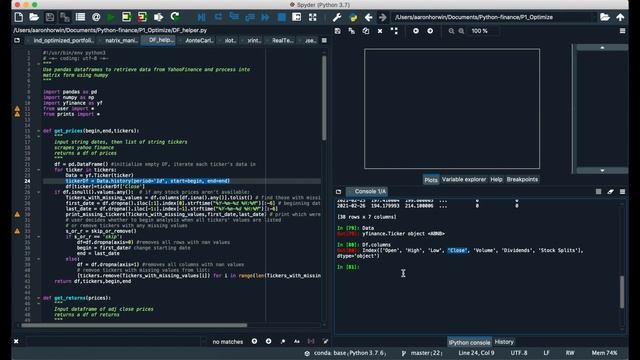
Task: Open console pane options hamburger menu
Action: coord(622,191)
